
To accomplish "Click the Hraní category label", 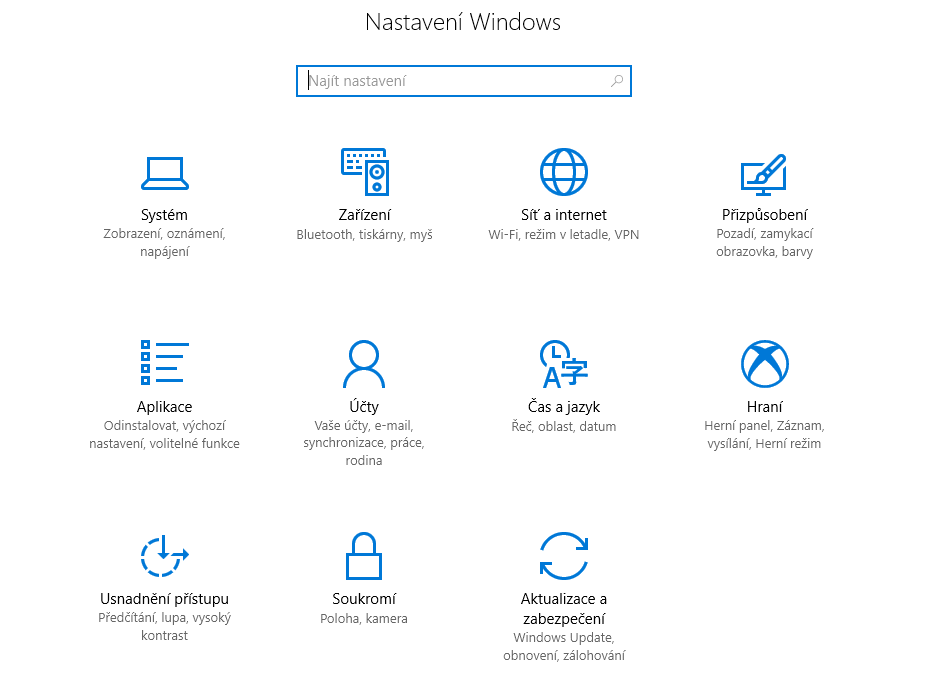I will [x=764, y=407].
